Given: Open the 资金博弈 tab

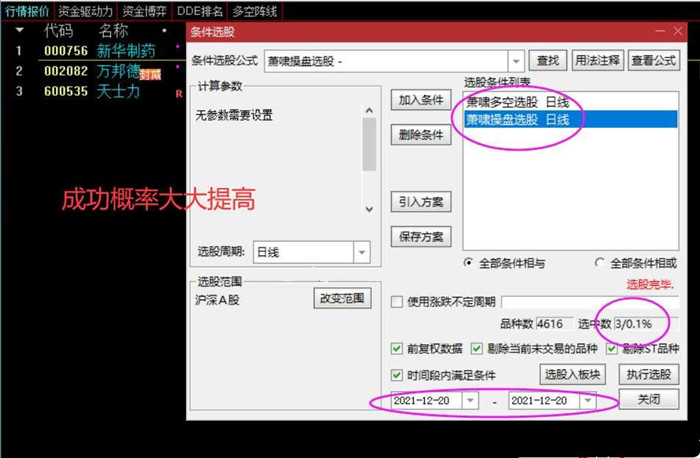Looking at the screenshot, I should tap(145, 11).
